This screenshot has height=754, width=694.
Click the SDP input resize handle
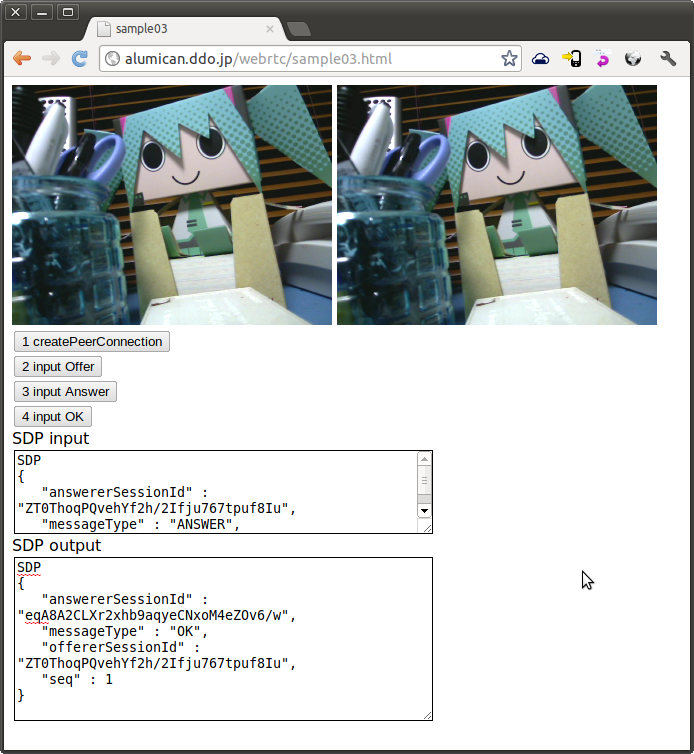[x=427, y=528]
